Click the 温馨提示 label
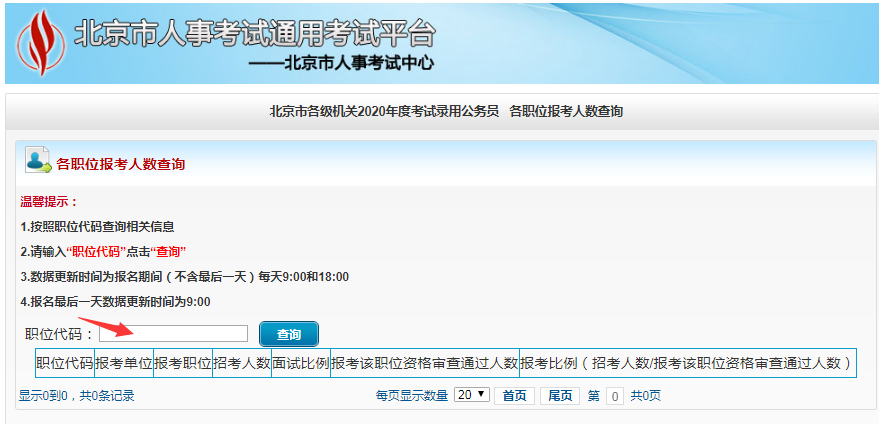879x424 pixels. coord(49,201)
